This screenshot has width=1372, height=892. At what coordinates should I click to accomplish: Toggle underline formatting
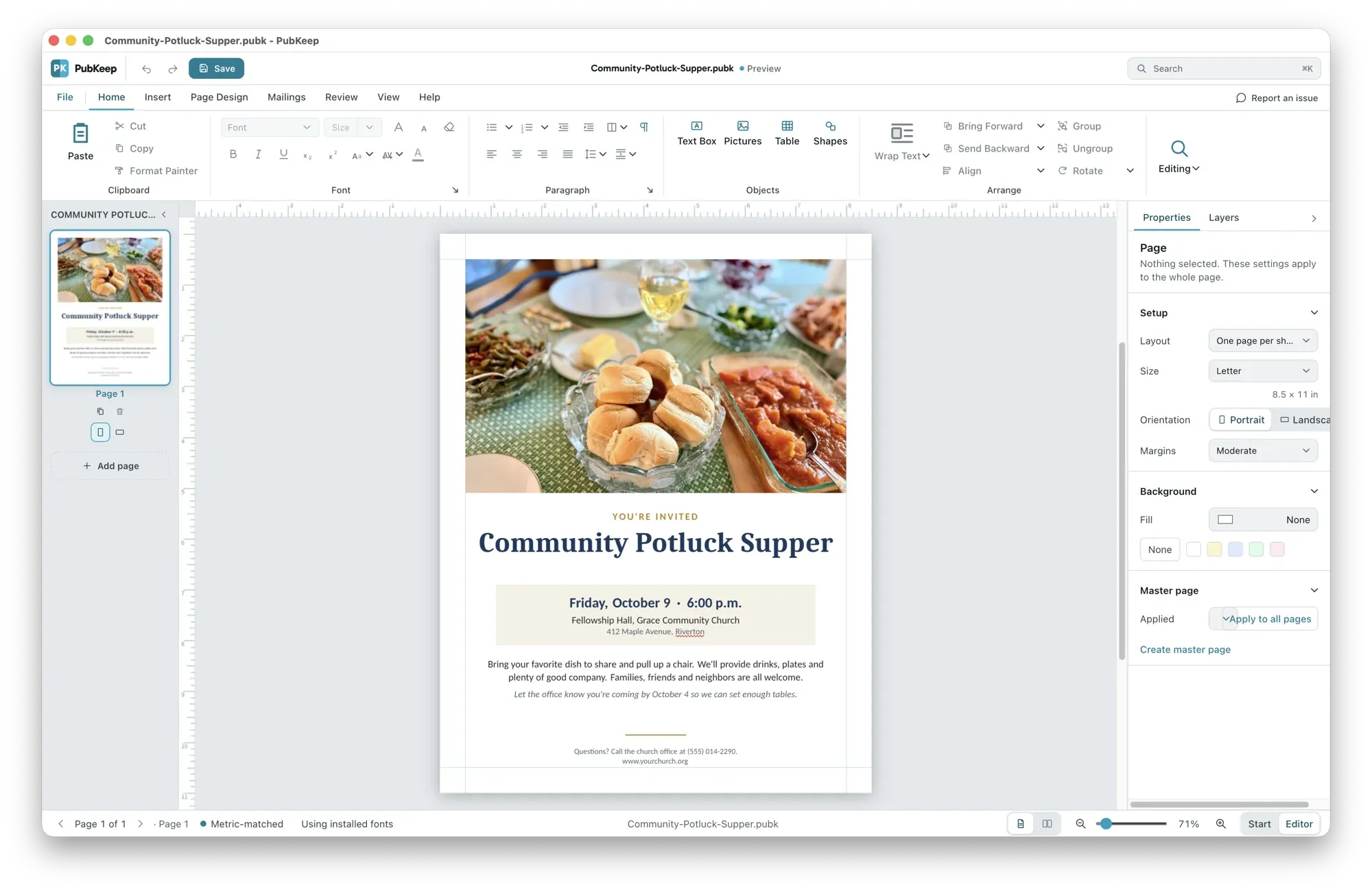(x=283, y=154)
